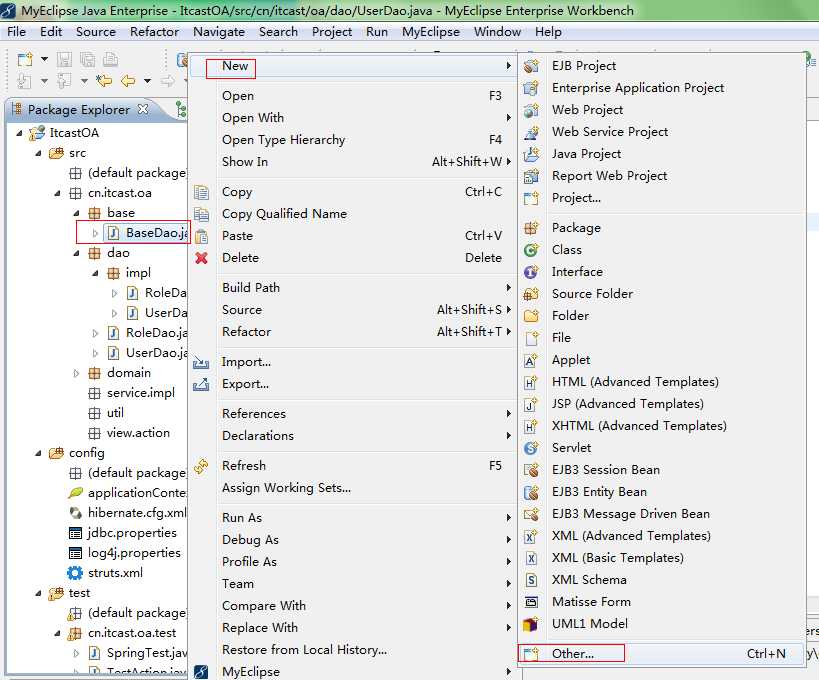The image size is (819, 680).
Task: Click the Export... icon in the context menu
Action: point(201,384)
